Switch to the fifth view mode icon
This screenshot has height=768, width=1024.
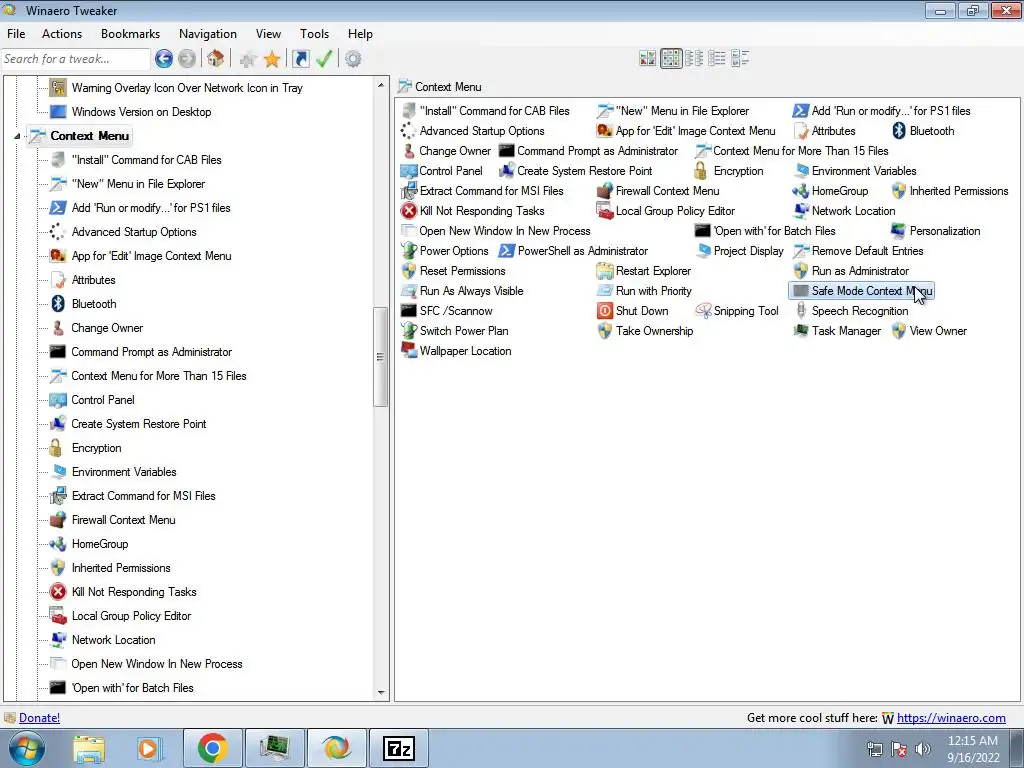(x=740, y=59)
